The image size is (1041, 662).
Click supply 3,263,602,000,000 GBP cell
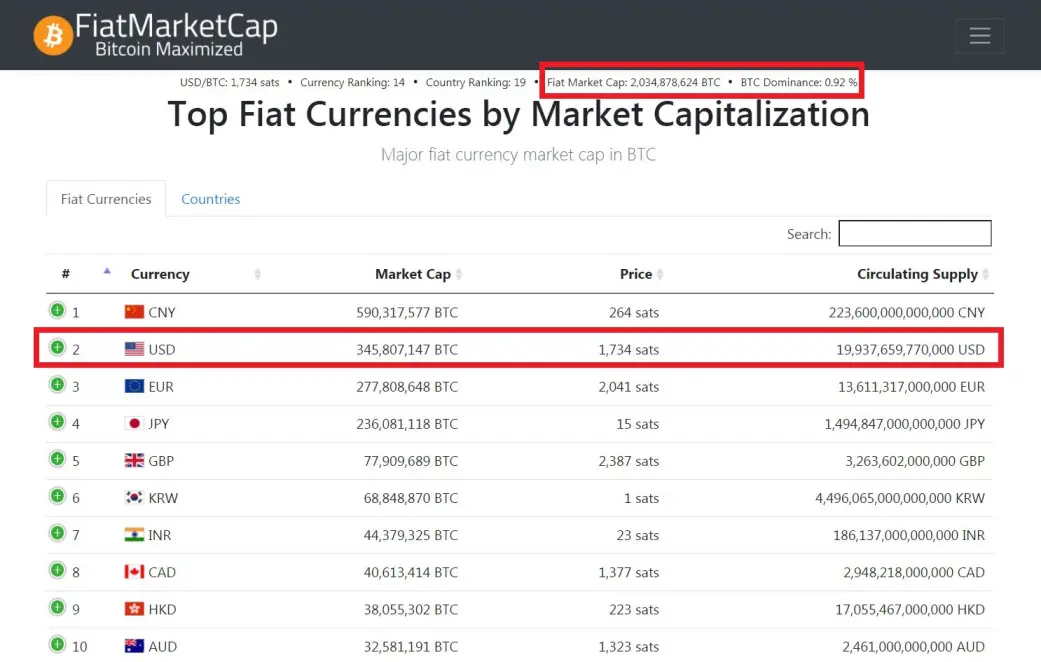[x=915, y=461]
